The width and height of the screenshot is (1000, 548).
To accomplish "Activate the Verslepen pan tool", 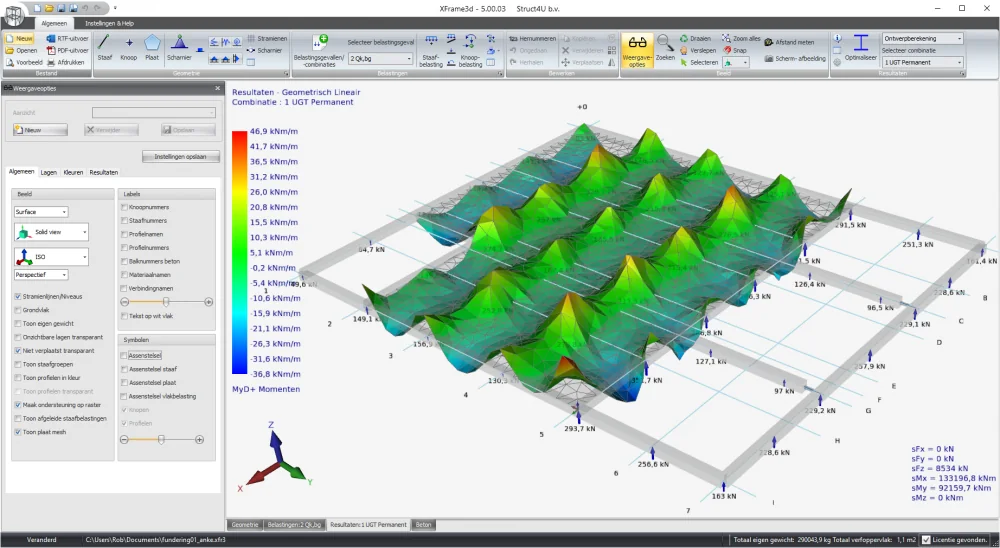I will coord(698,50).
